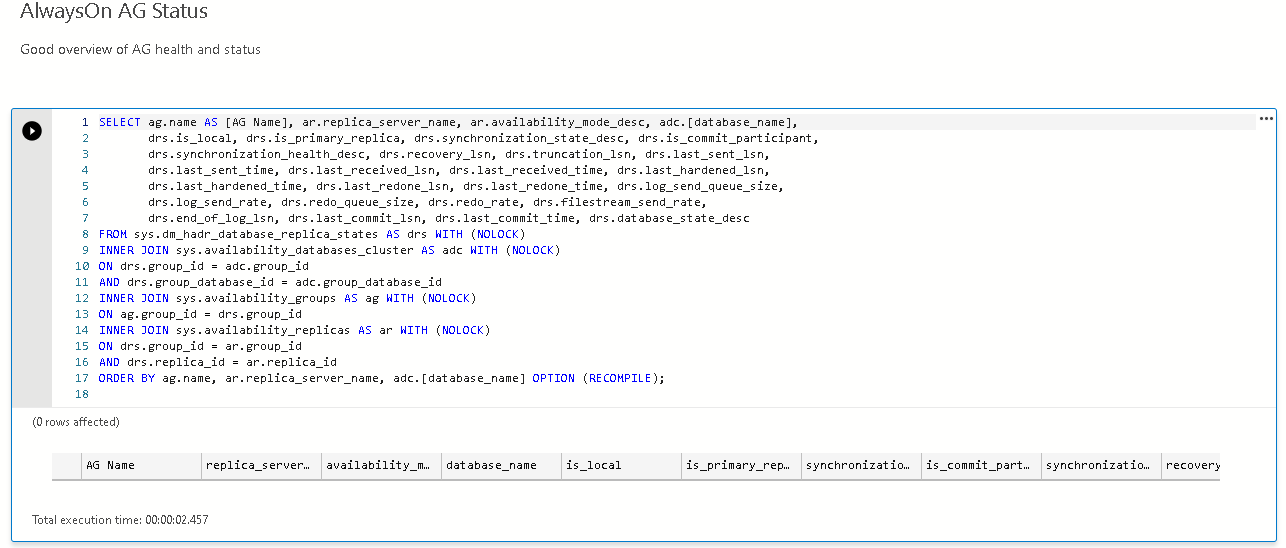Image resolution: width=1286 pixels, height=548 pixels.
Task: Click the ORDER BY line 17
Action: (382, 378)
